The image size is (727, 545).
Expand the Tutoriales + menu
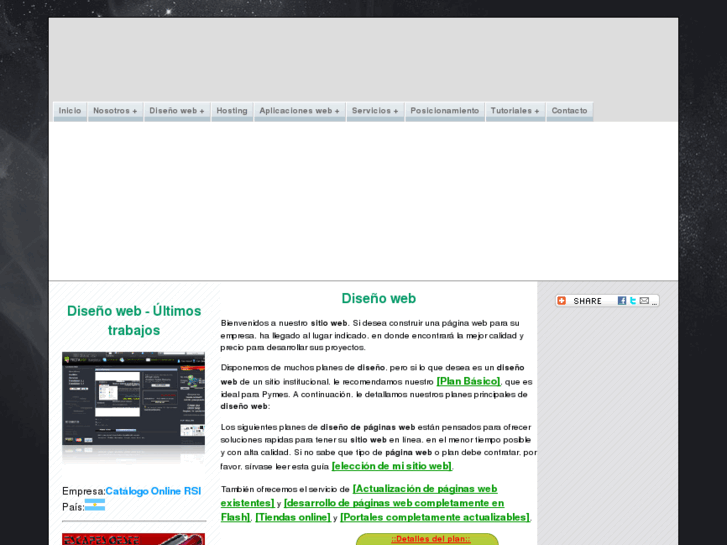pyautogui.click(x=515, y=111)
